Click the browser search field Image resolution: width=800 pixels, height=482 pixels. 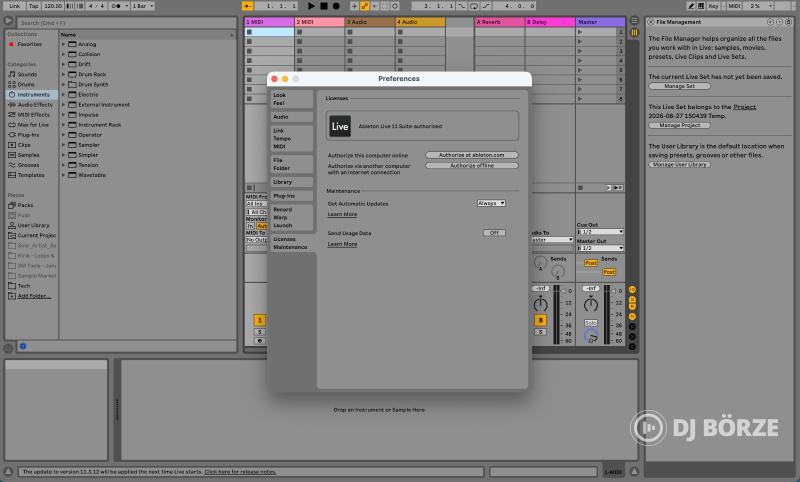pyautogui.click(x=127, y=23)
